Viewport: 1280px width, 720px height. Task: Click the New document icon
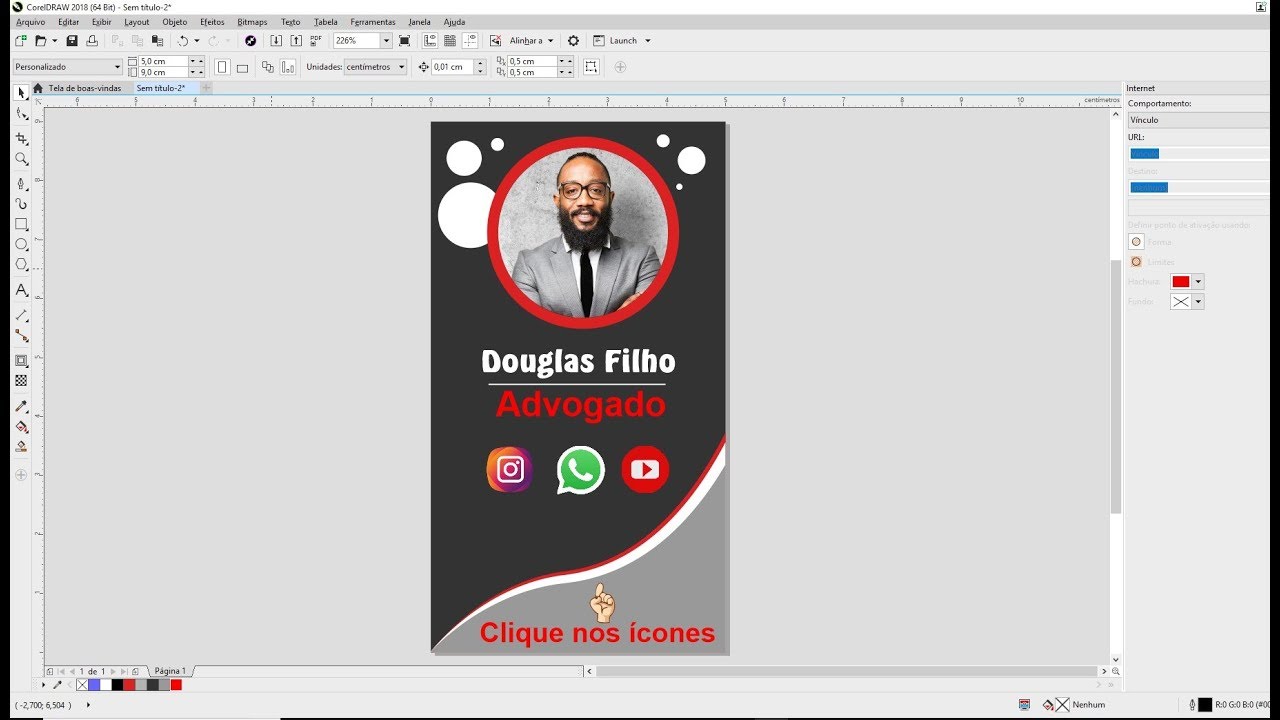click(21, 41)
